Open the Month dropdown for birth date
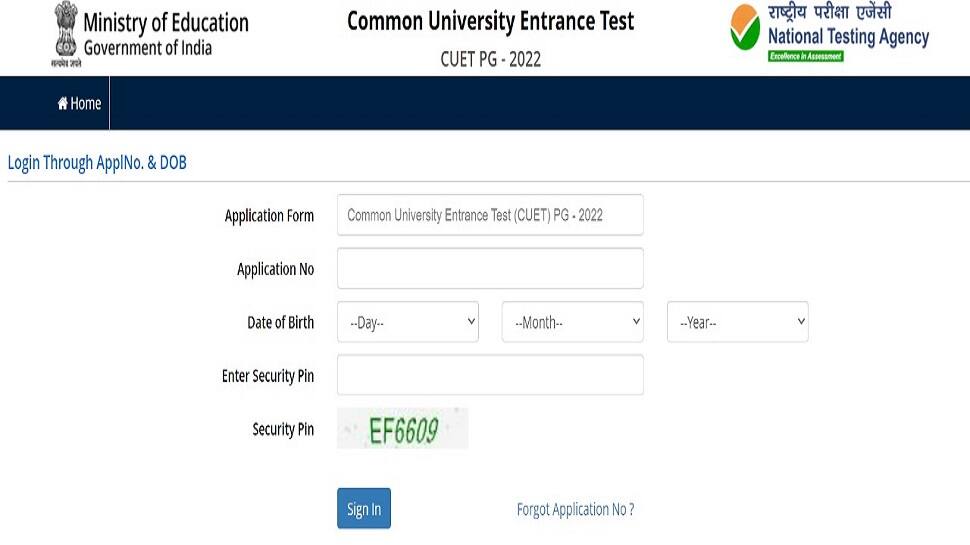Screen dimensions: 970x545 (573, 322)
